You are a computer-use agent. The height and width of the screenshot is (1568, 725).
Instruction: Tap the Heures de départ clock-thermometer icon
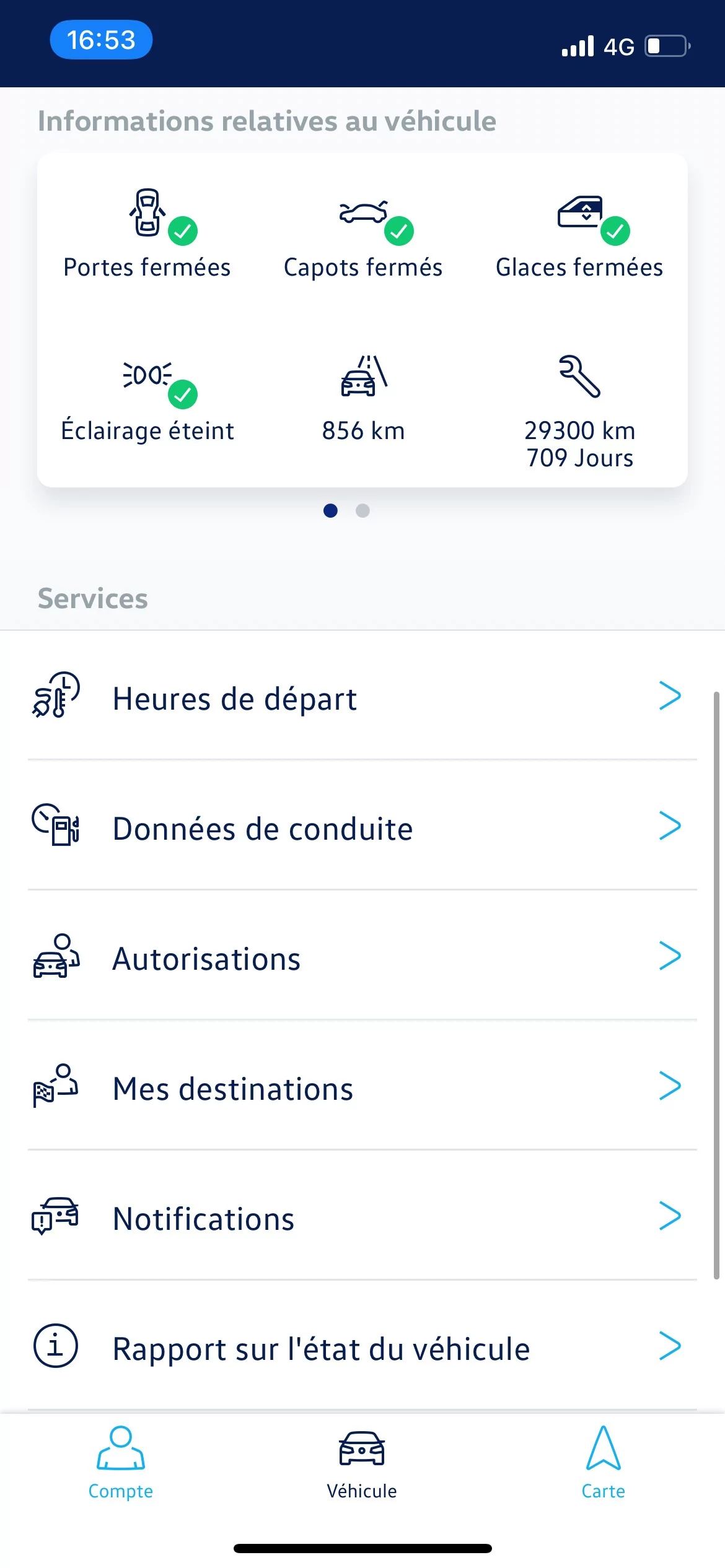click(56, 695)
